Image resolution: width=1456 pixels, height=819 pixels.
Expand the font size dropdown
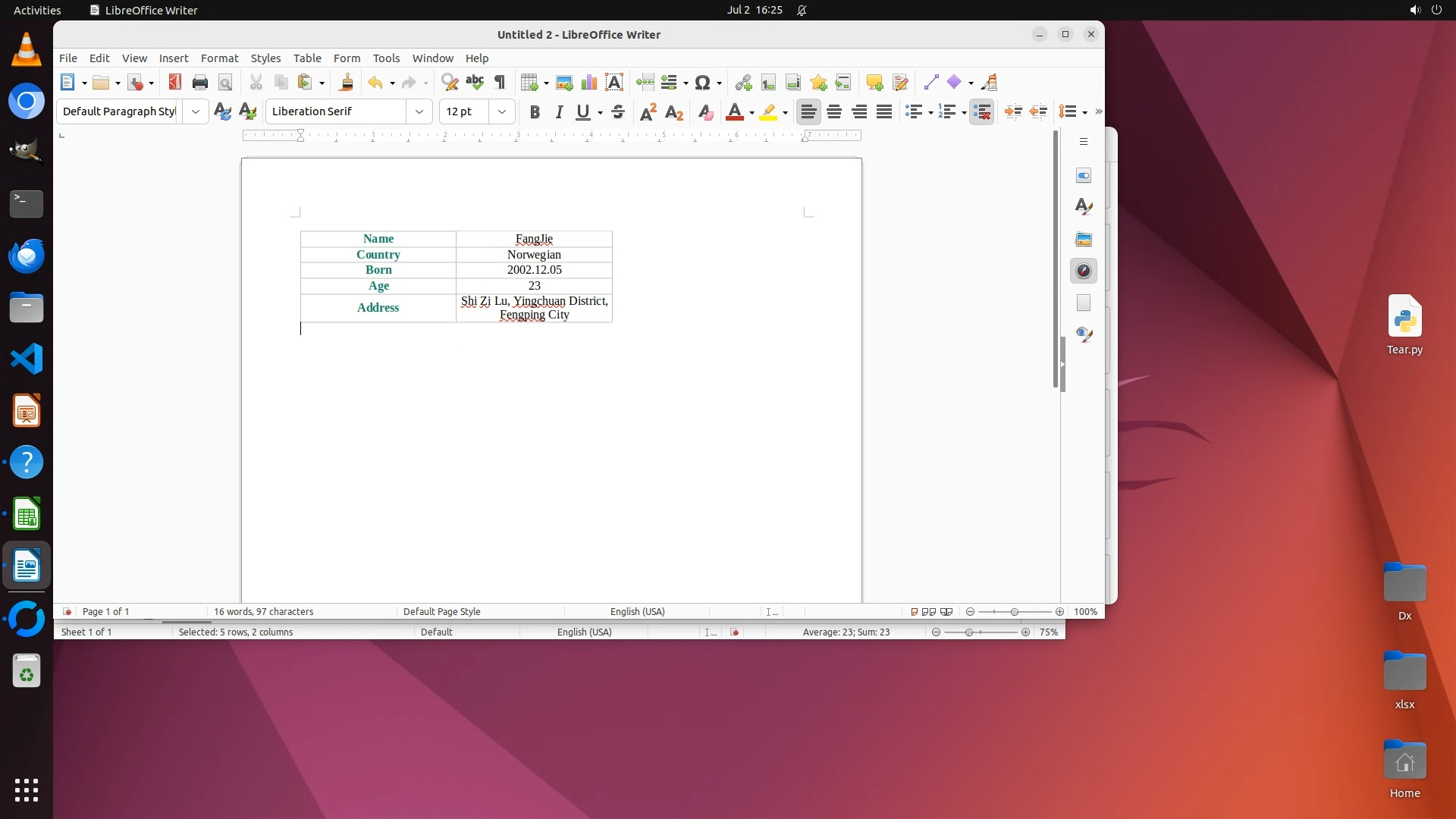point(502,111)
